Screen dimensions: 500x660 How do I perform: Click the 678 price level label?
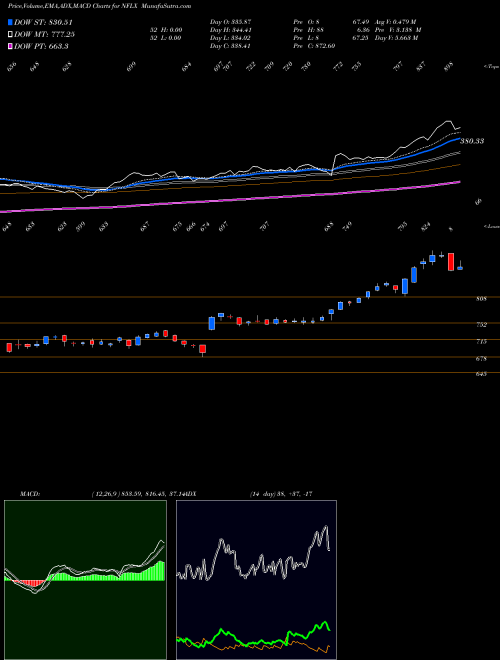pyautogui.click(x=481, y=359)
